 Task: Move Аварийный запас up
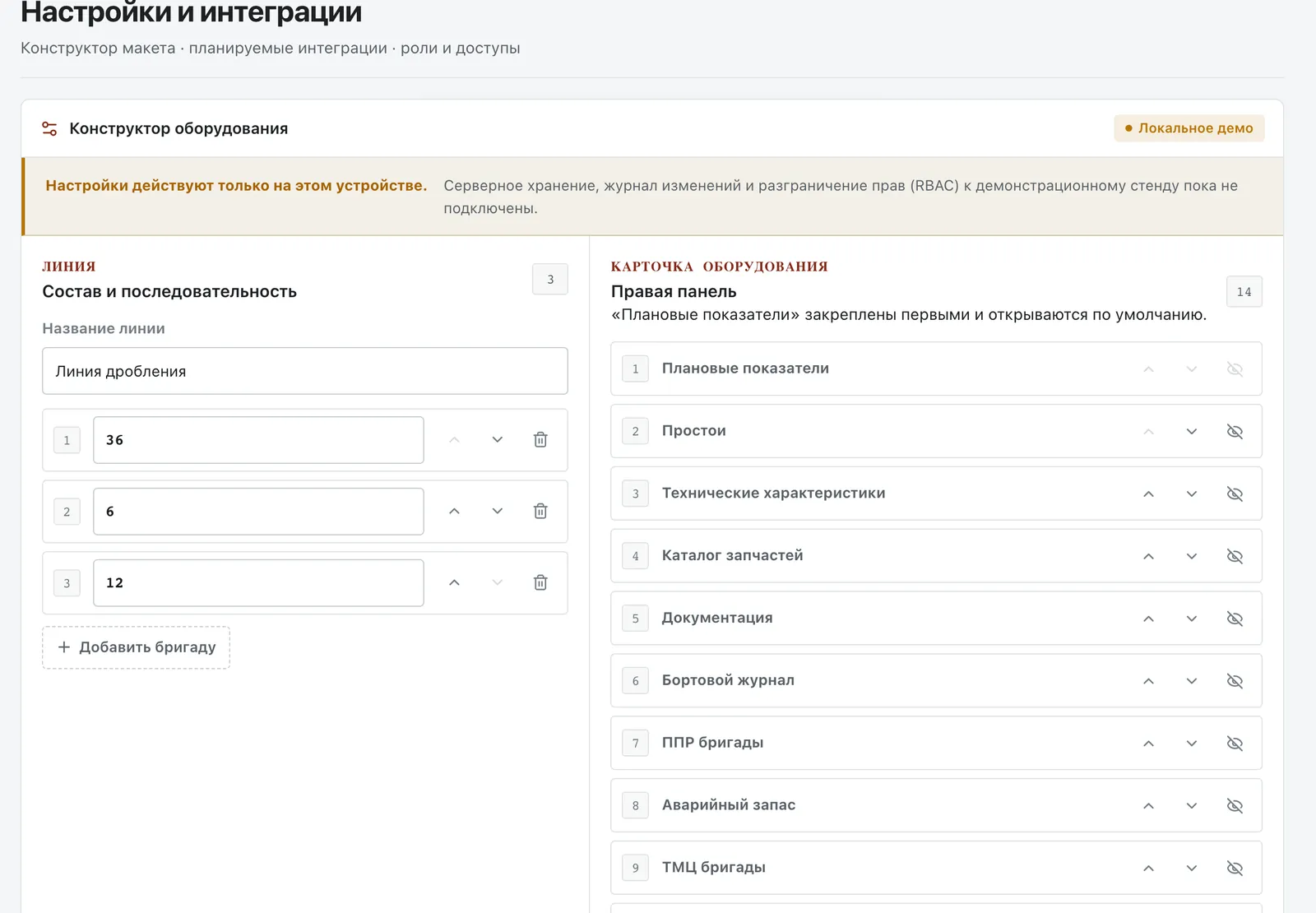(1149, 806)
